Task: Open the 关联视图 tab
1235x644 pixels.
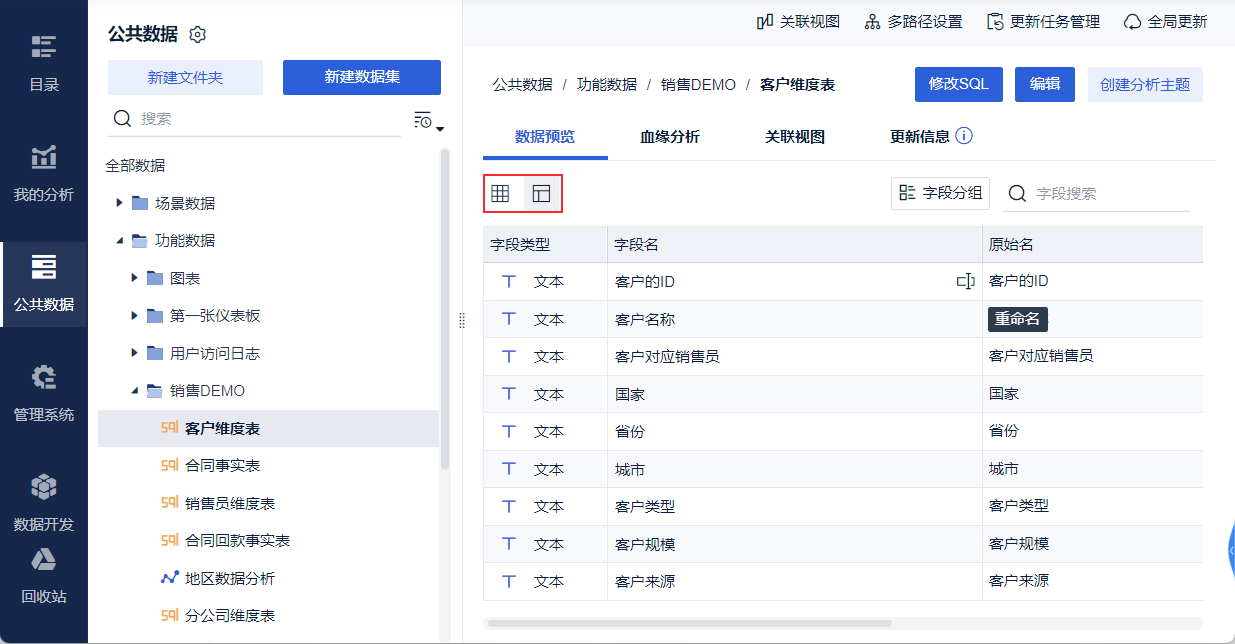Action: click(x=795, y=137)
